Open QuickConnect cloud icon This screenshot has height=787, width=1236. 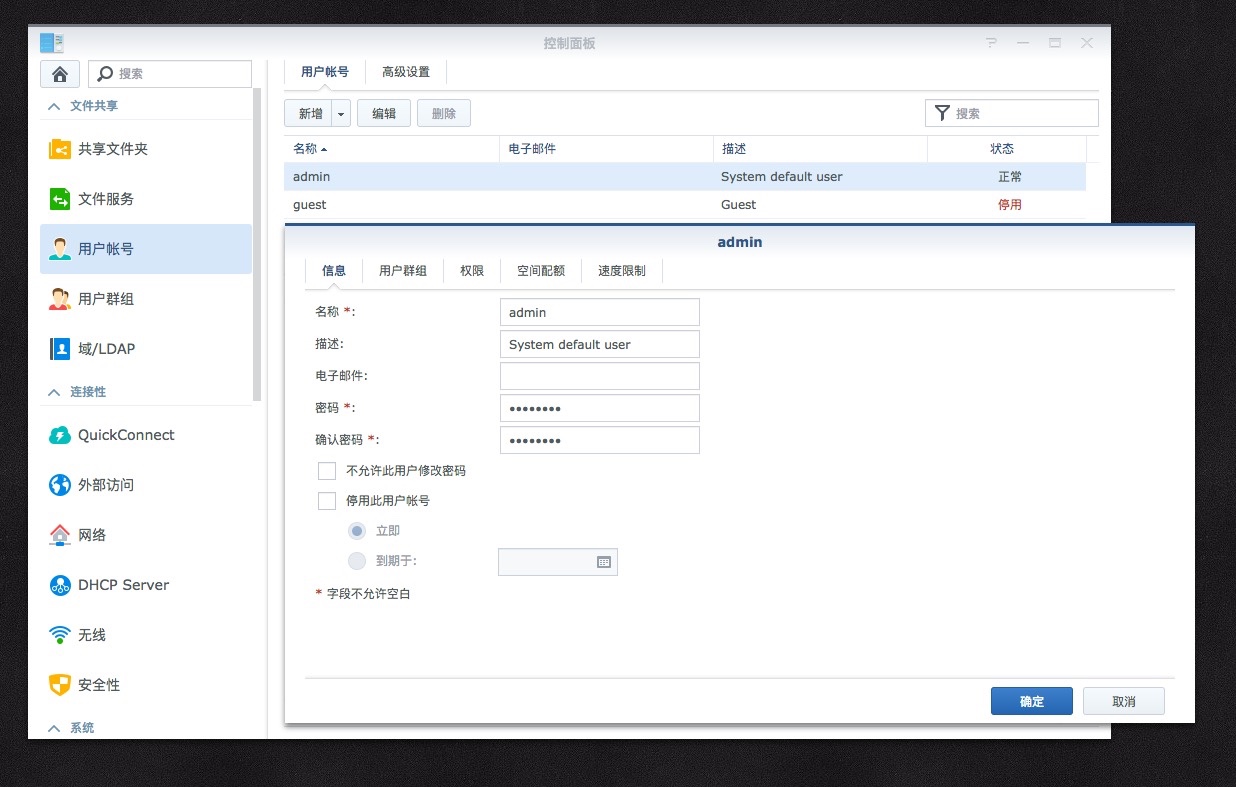(x=60, y=435)
